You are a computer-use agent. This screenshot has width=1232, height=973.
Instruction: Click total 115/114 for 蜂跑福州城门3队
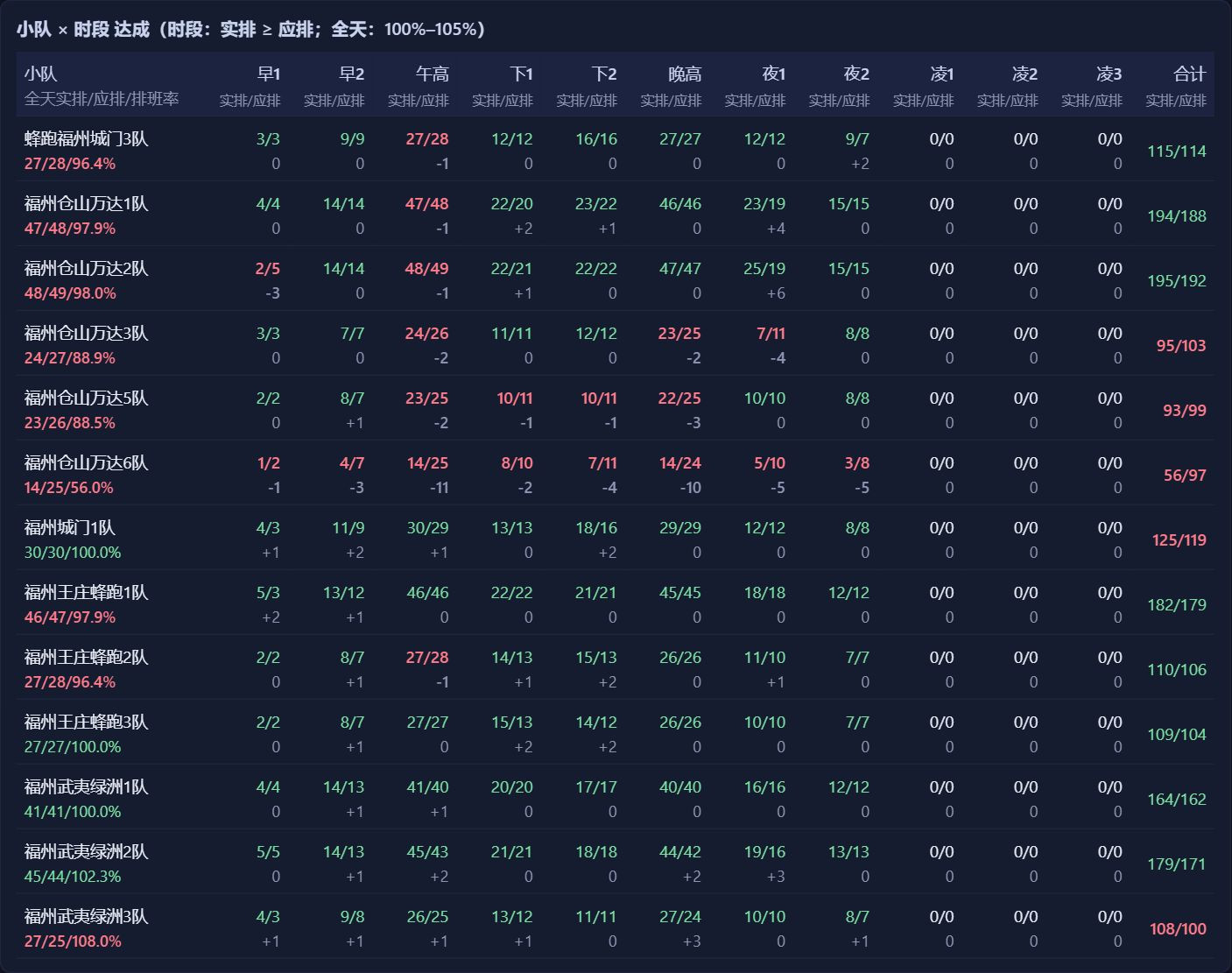1177,152
